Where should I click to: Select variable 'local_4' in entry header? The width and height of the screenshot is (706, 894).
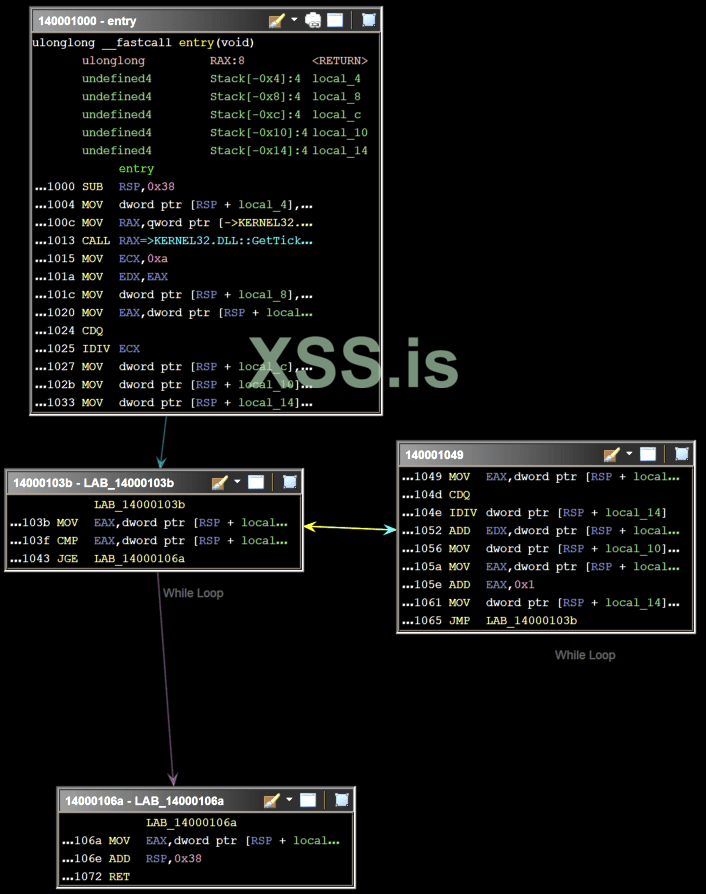336,79
